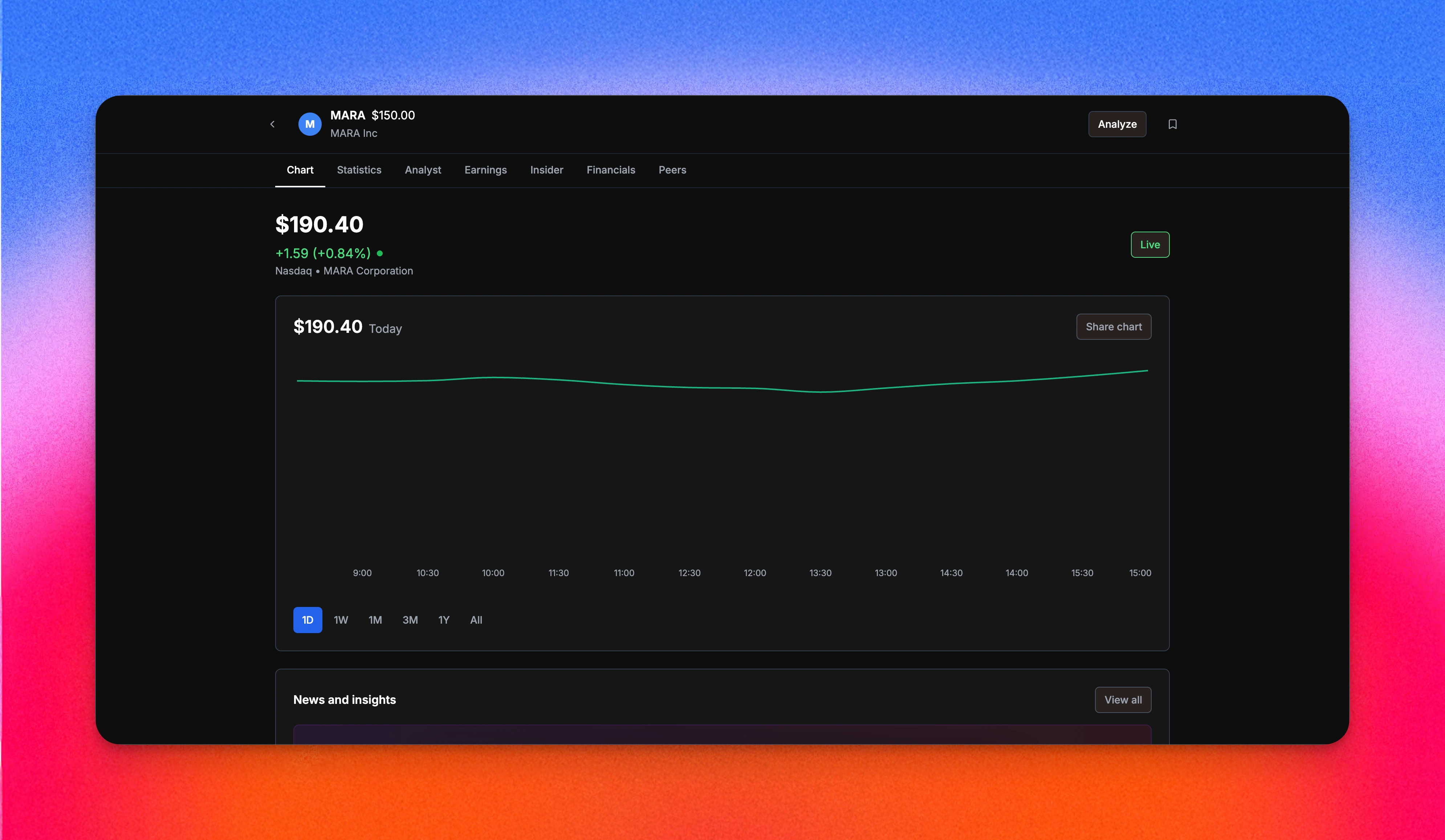Click the Share chart button
The width and height of the screenshot is (1445, 840).
[x=1114, y=326]
